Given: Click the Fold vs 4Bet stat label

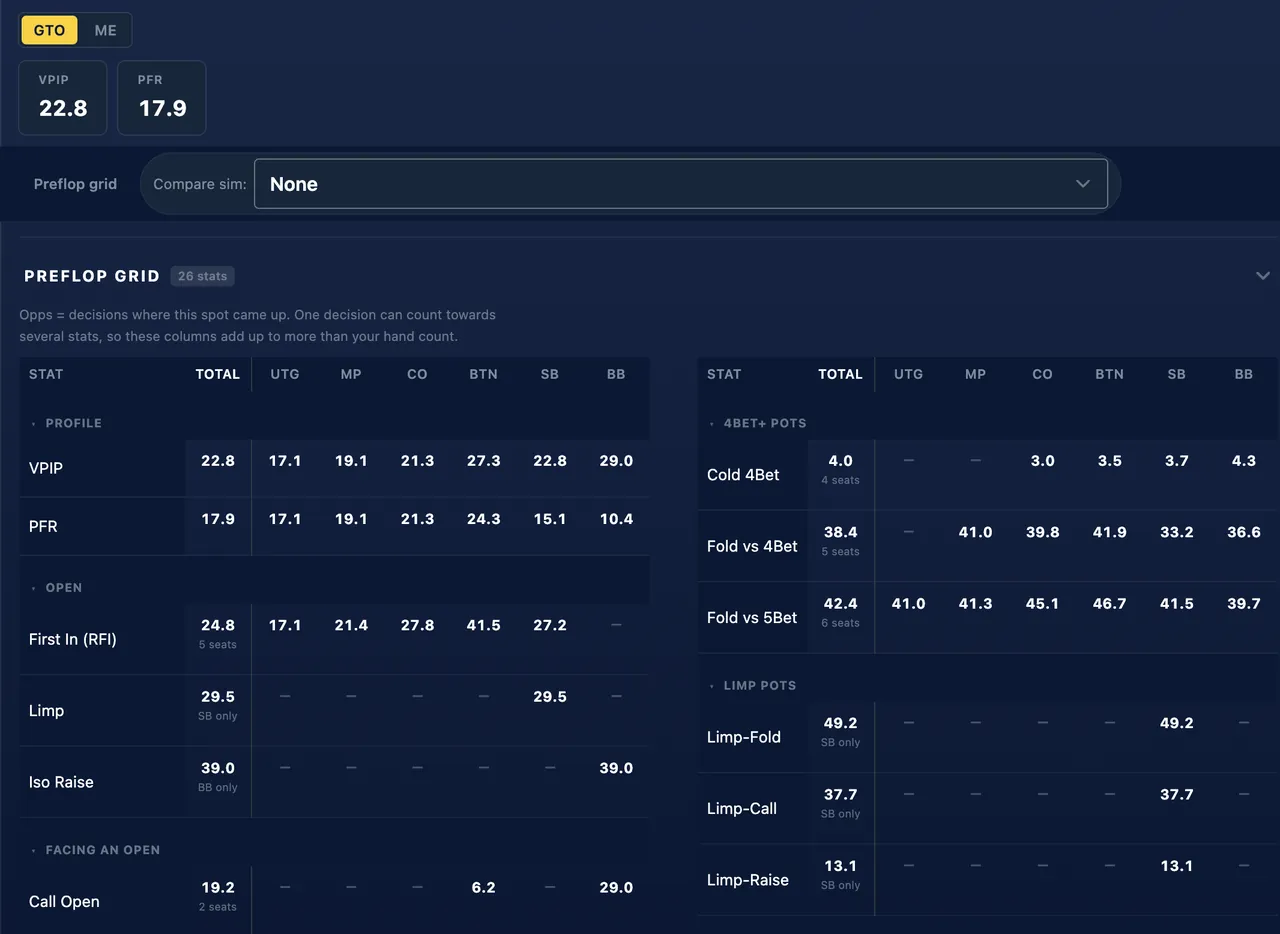Looking at the screenshot, I should click(x=752, y=546).
